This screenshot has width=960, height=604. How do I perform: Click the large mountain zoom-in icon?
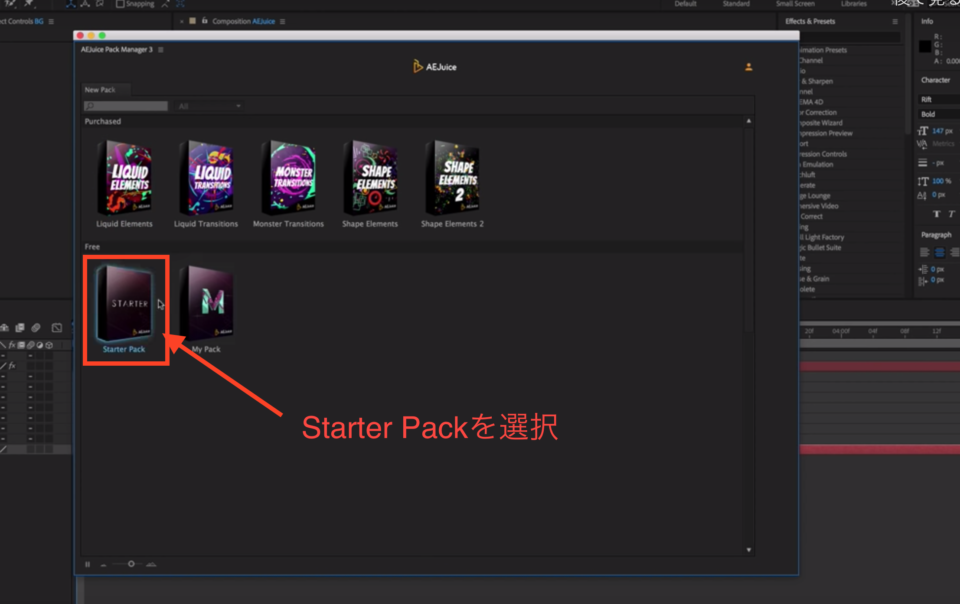(x=151, y=564)
